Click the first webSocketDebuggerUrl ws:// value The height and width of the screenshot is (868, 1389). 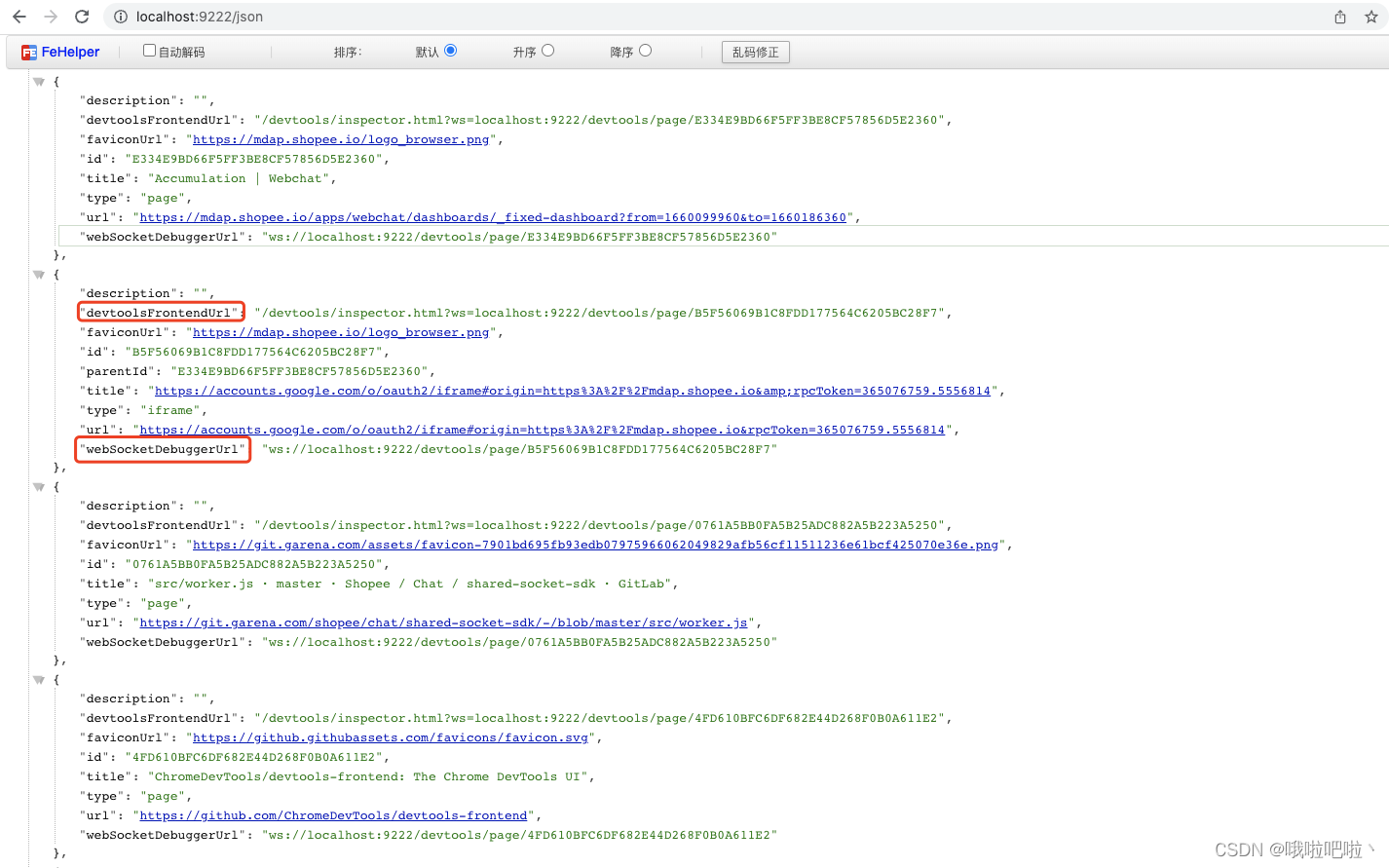click(x=519, y=237)
